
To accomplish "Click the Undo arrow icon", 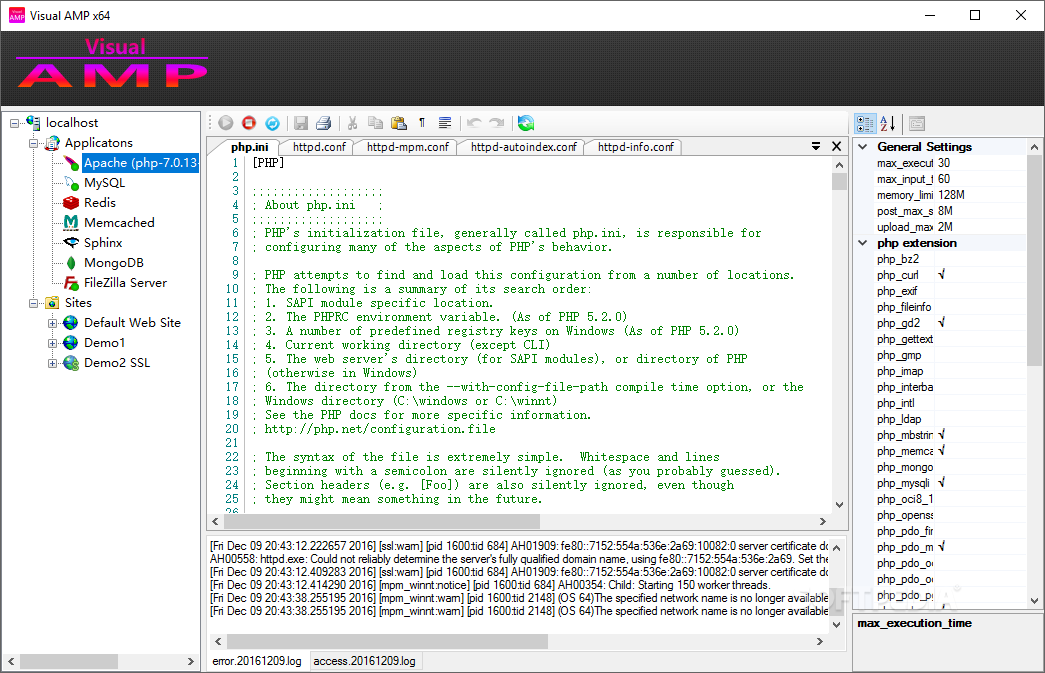I will click(x=474, y=123).
